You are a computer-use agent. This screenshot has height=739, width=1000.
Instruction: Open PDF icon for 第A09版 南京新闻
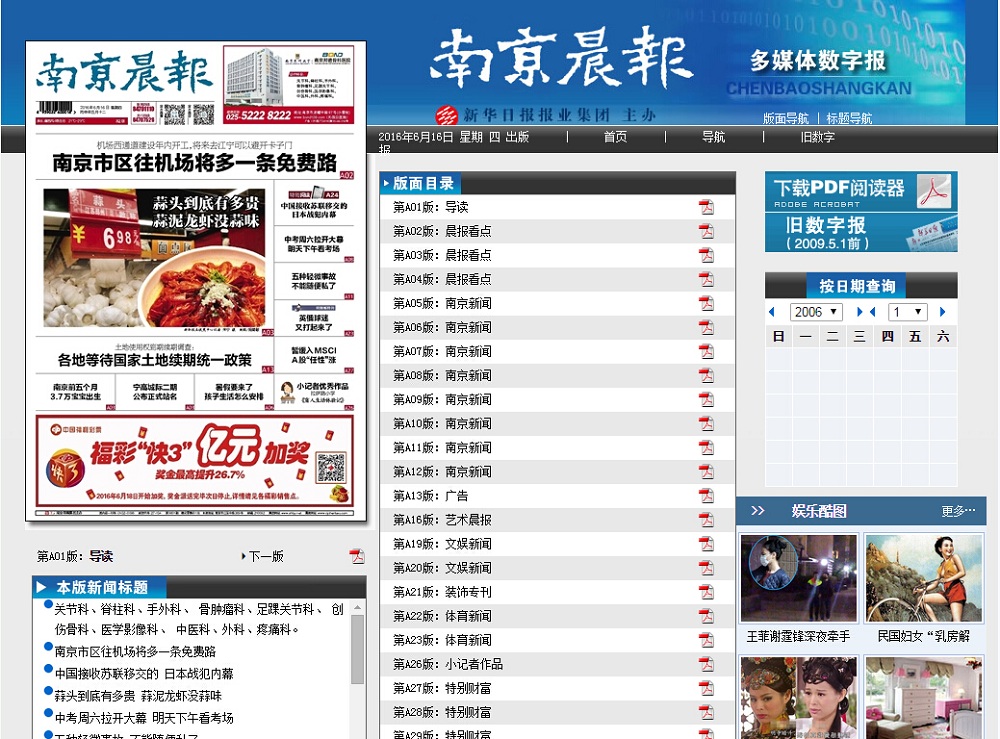[x=706, y=400]
